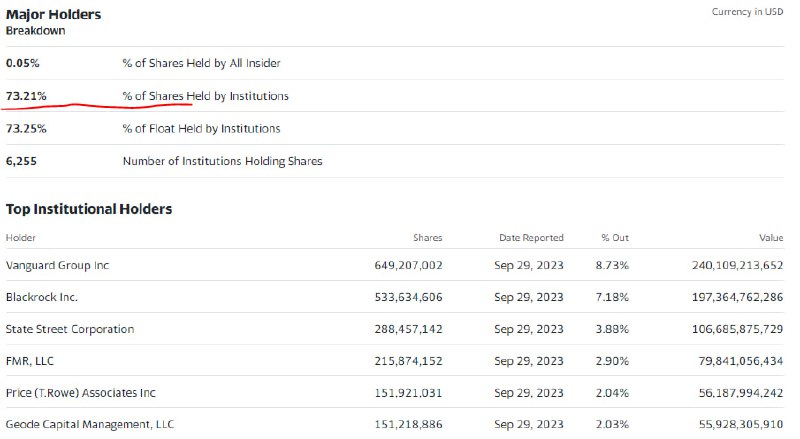Select State Street's 3.88% out value

click(612, 329)
